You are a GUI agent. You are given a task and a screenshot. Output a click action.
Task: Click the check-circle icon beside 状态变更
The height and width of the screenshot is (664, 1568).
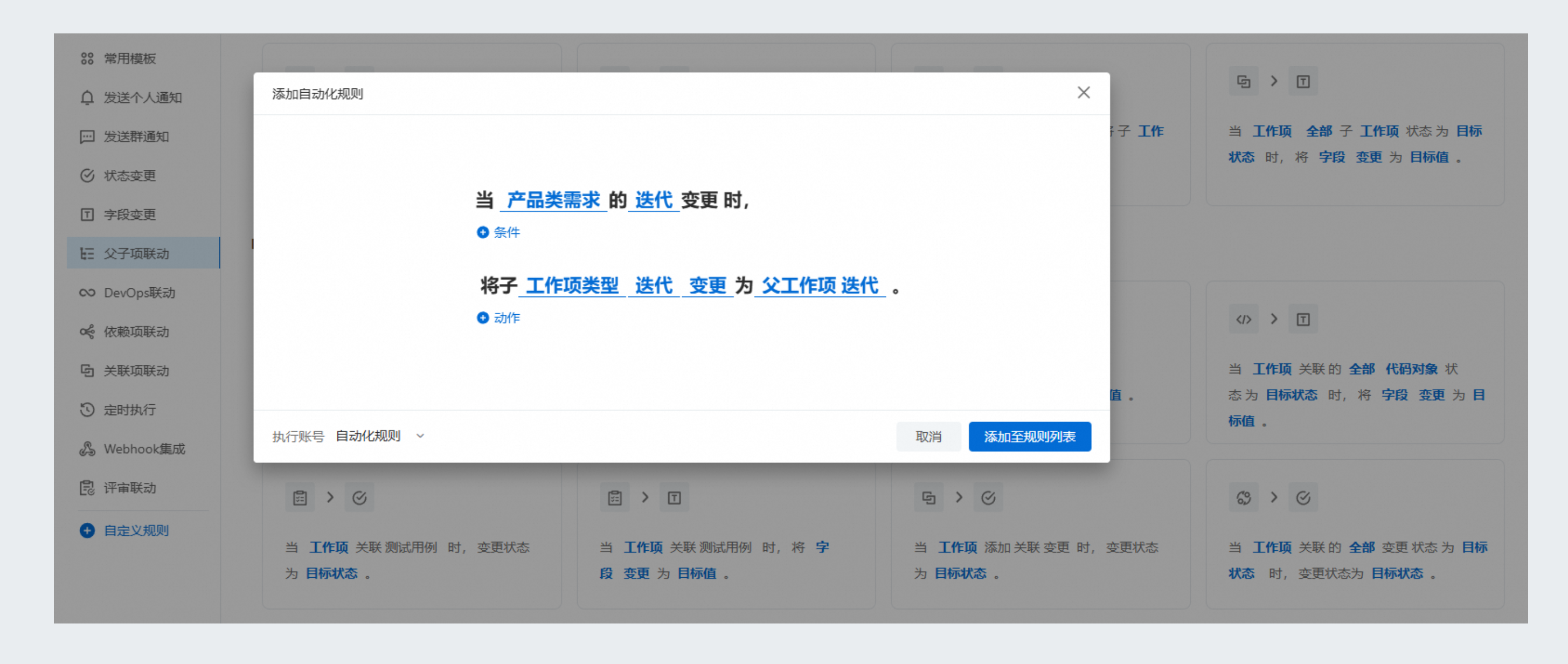tap(87, 175)
